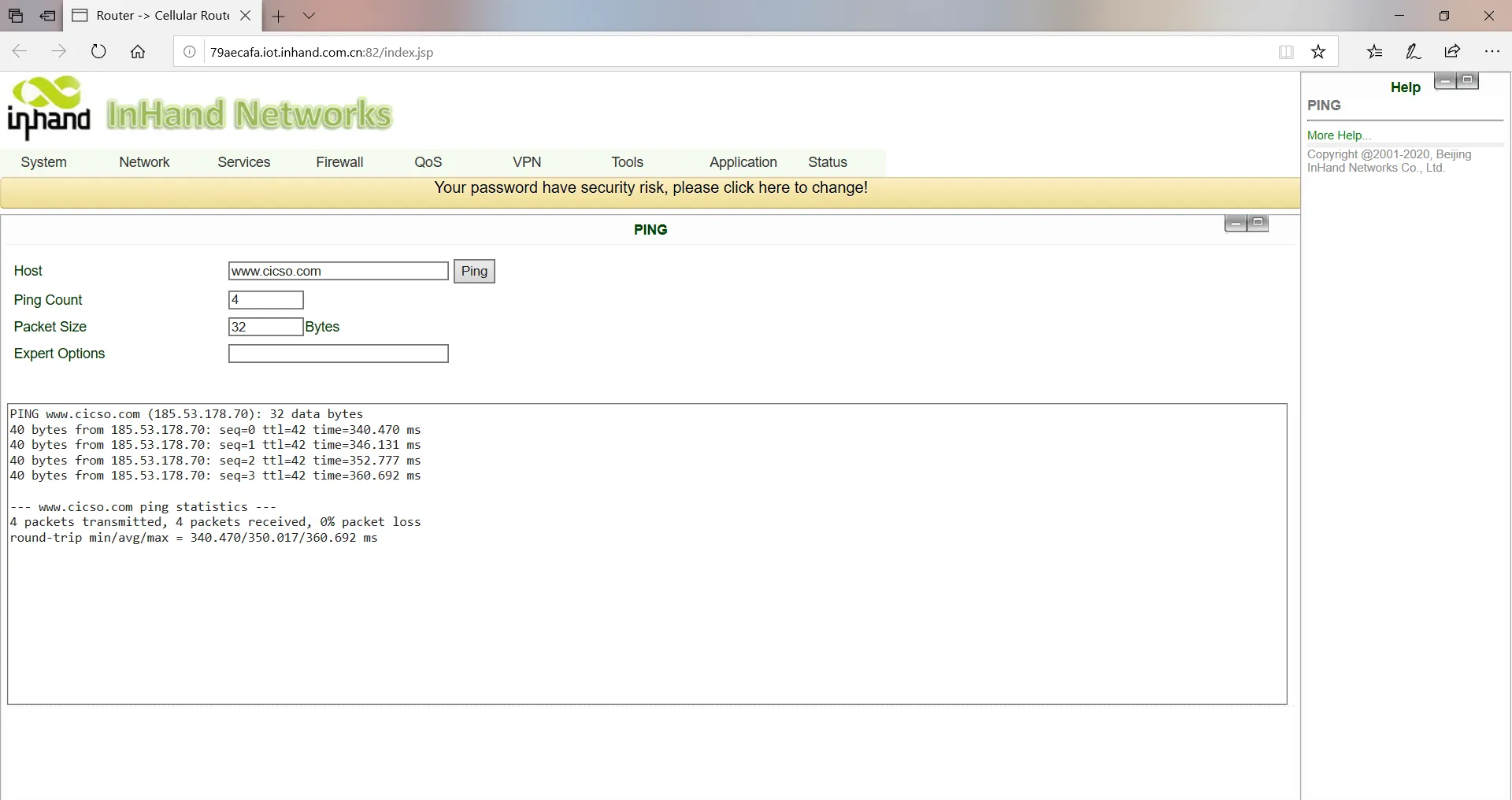Open the Tools menu

(x=628, y=162)
